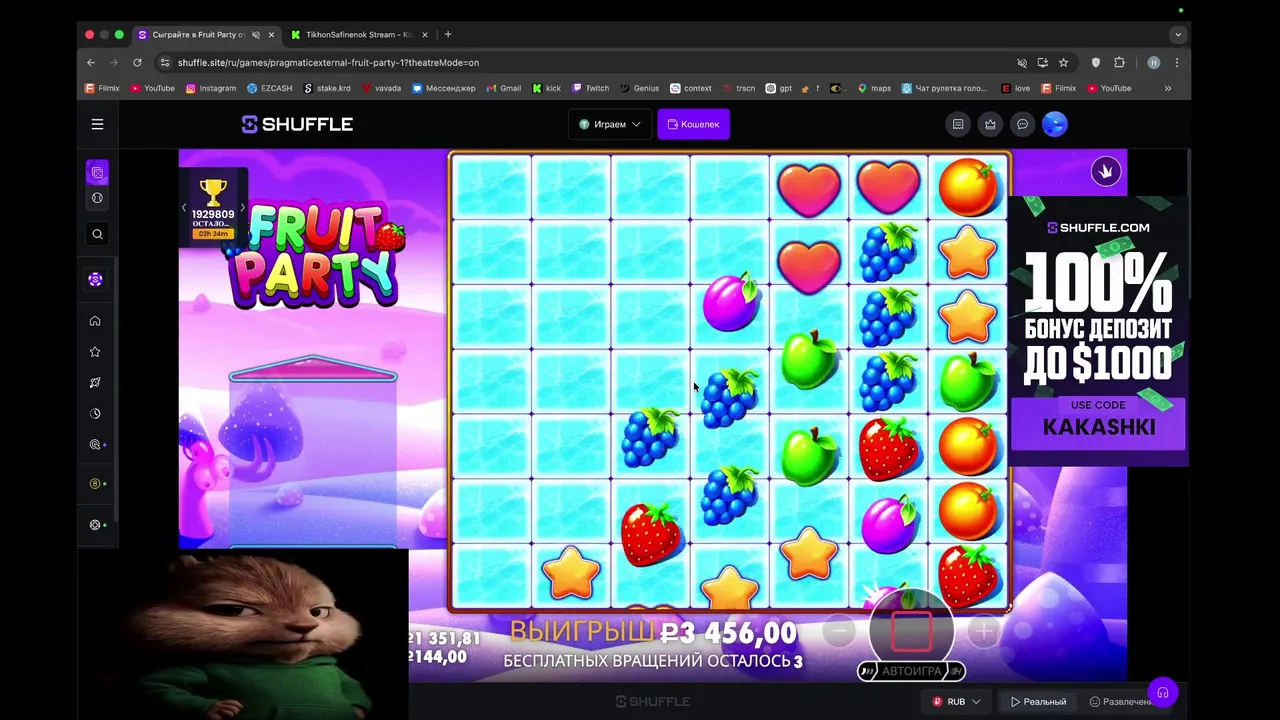Click the page vertical scrollbar

point(1188,225)
